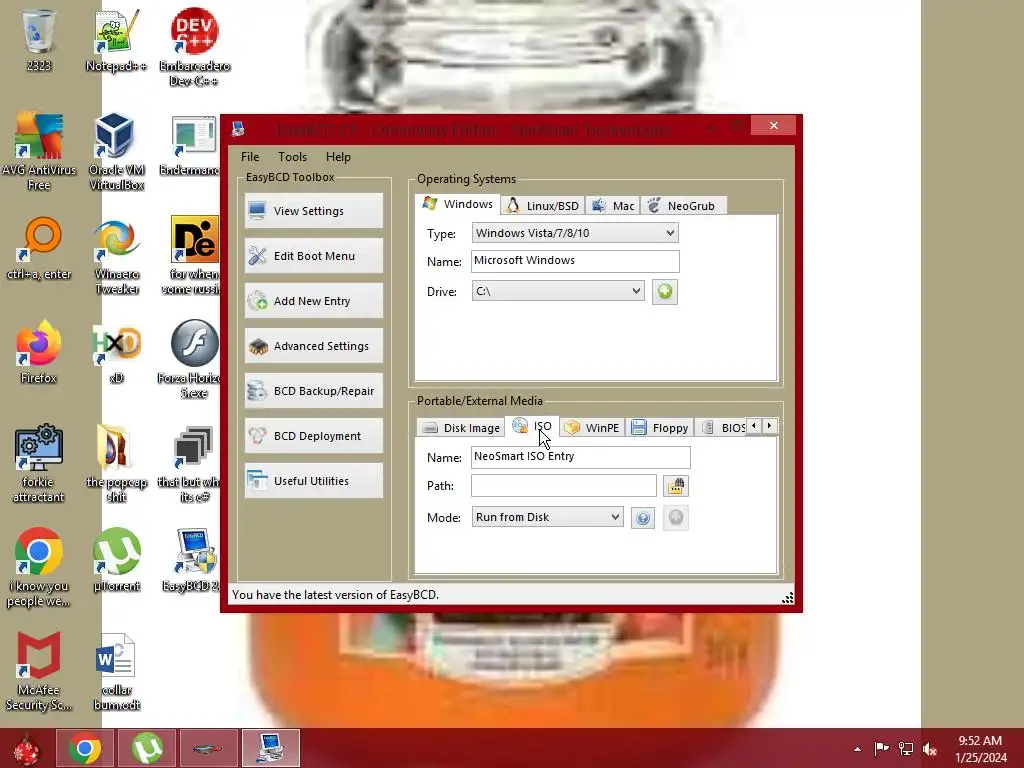Image resolution: width=1024 pixels, height=768 pixels.
Task: Click the blue help icon beside Mode
Action: pos(643,518)
